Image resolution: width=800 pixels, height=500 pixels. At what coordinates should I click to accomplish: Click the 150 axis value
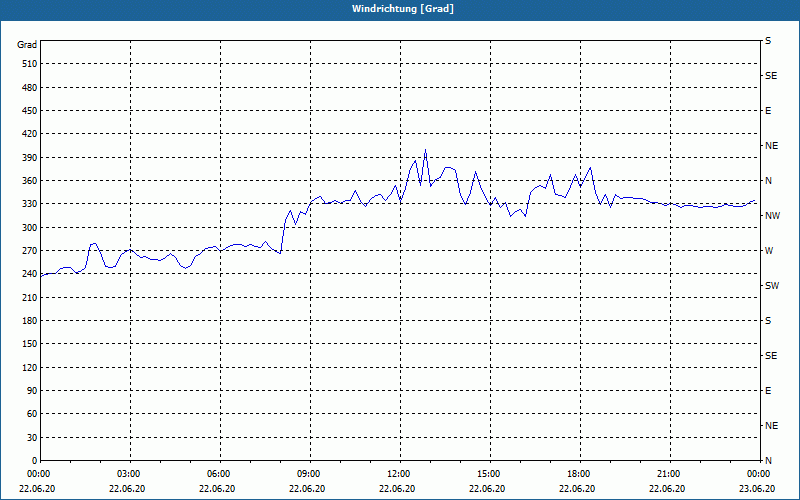pos(30,344)
